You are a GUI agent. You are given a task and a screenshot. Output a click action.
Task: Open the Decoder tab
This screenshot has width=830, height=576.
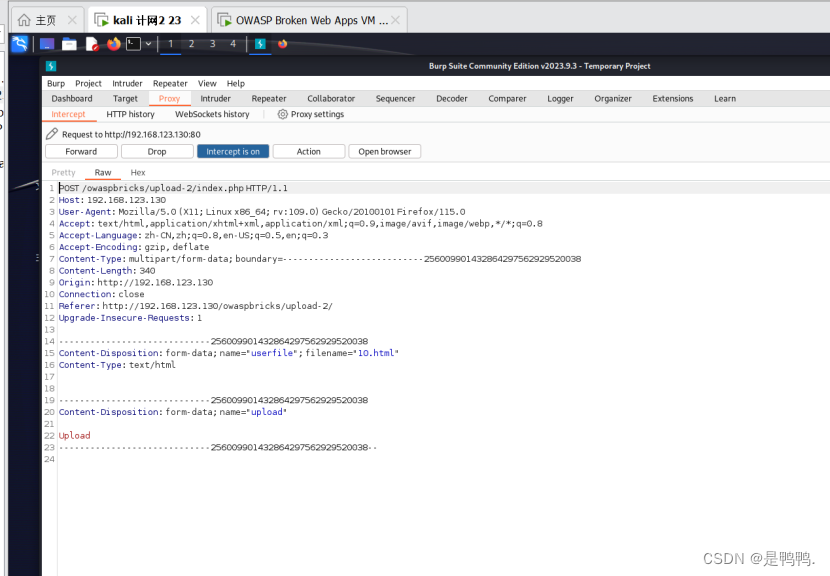tap(452, 98)
